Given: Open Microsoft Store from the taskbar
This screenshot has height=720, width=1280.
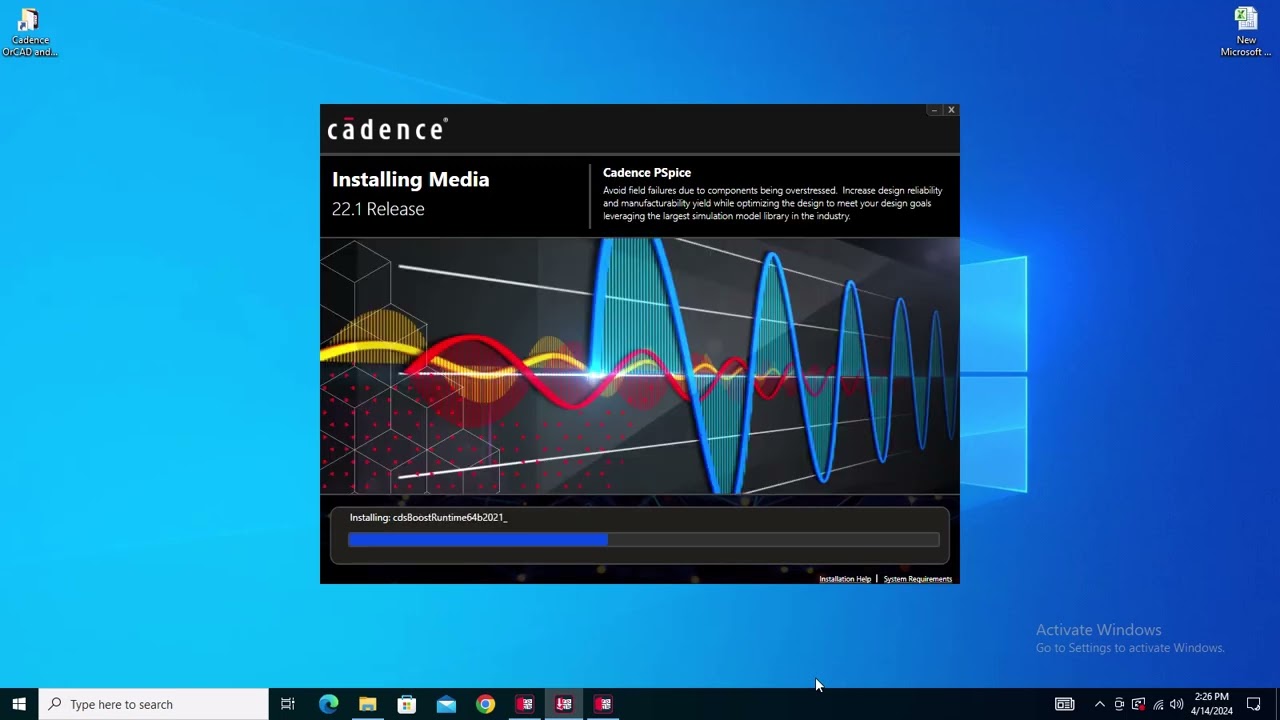Looking at the screenshot, I should click(406, 704).
